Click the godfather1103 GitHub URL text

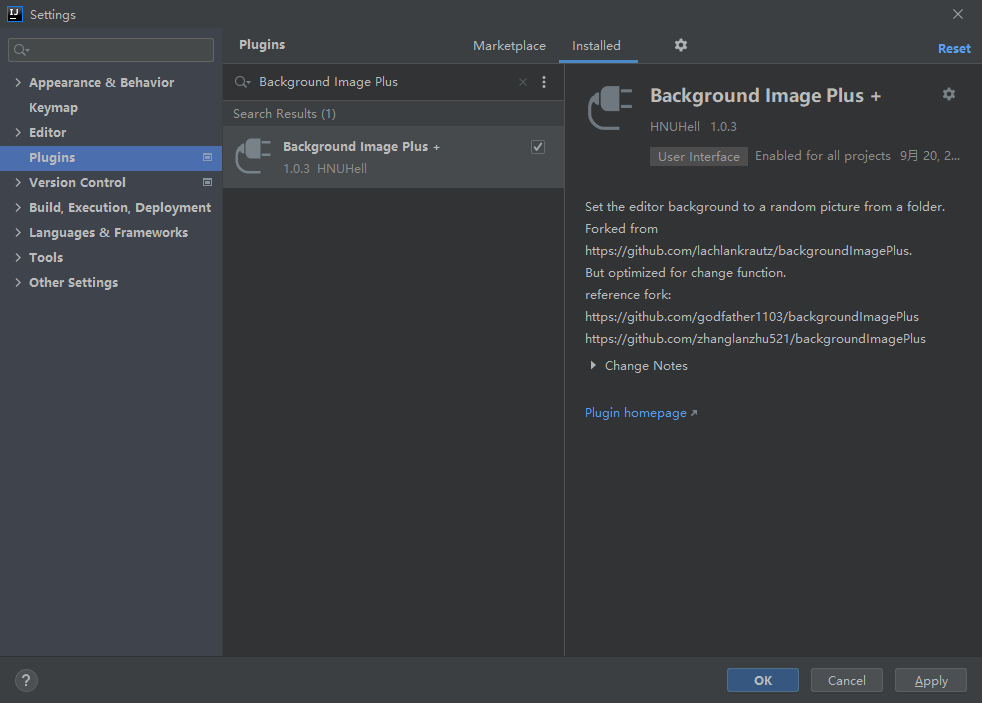tap(752, 317)
